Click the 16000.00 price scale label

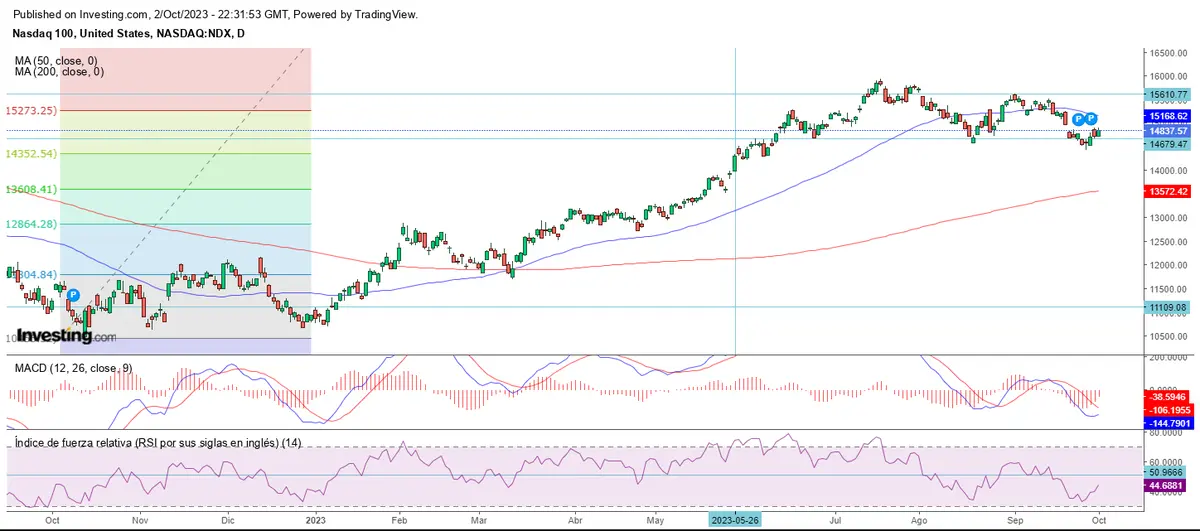click(1168, 76)
